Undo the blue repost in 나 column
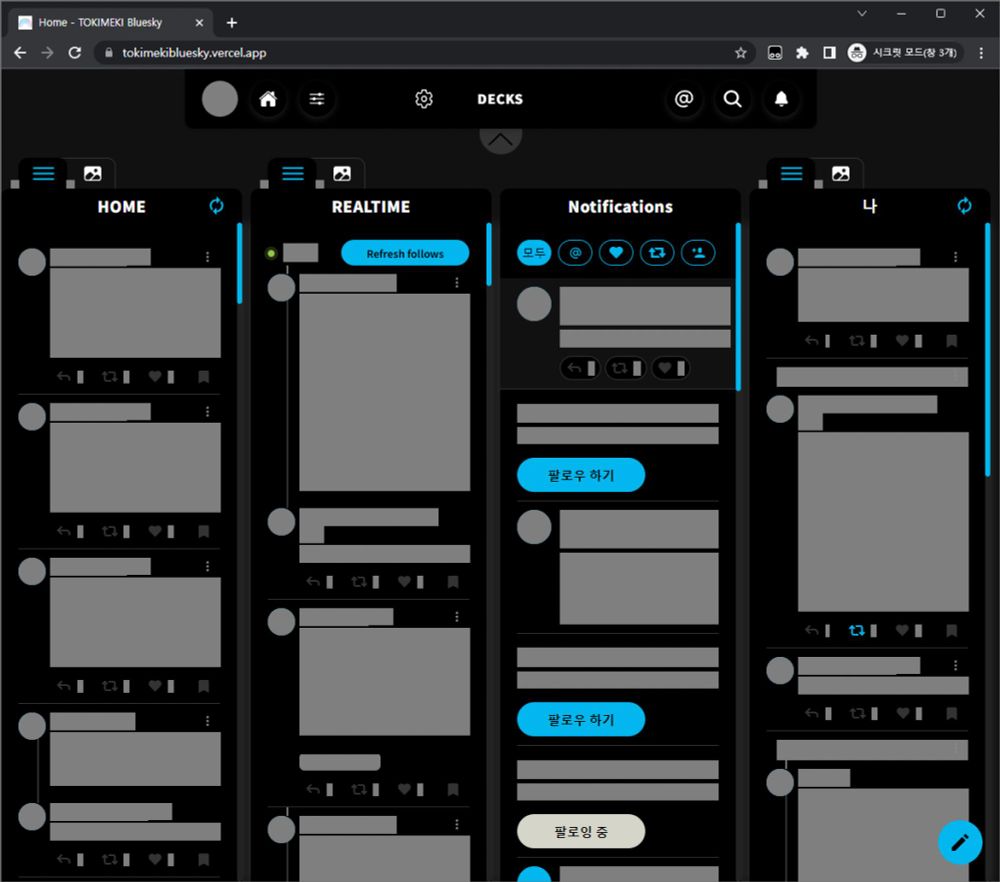Viewport: 1000px width, 882px height. click(x=857, y=631)
